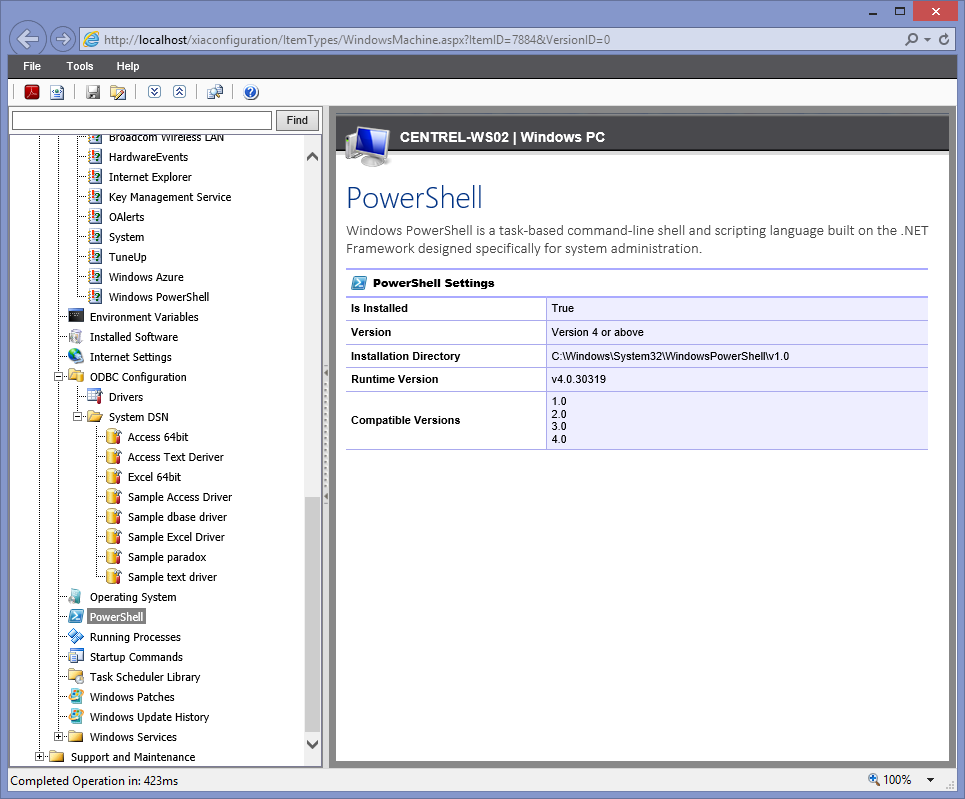Click the expand all double-chevron icon
965x799 pixels.
click(154, 93)
